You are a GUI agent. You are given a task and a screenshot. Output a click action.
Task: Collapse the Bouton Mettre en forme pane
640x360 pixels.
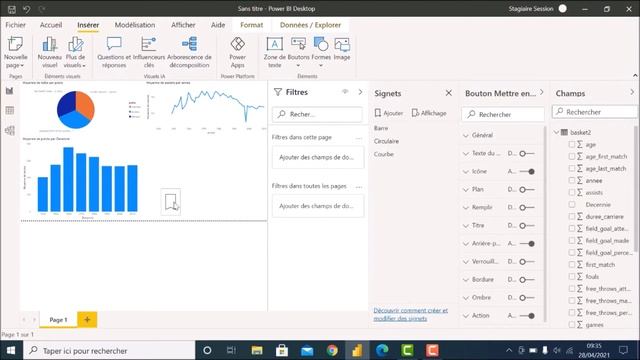542,92
